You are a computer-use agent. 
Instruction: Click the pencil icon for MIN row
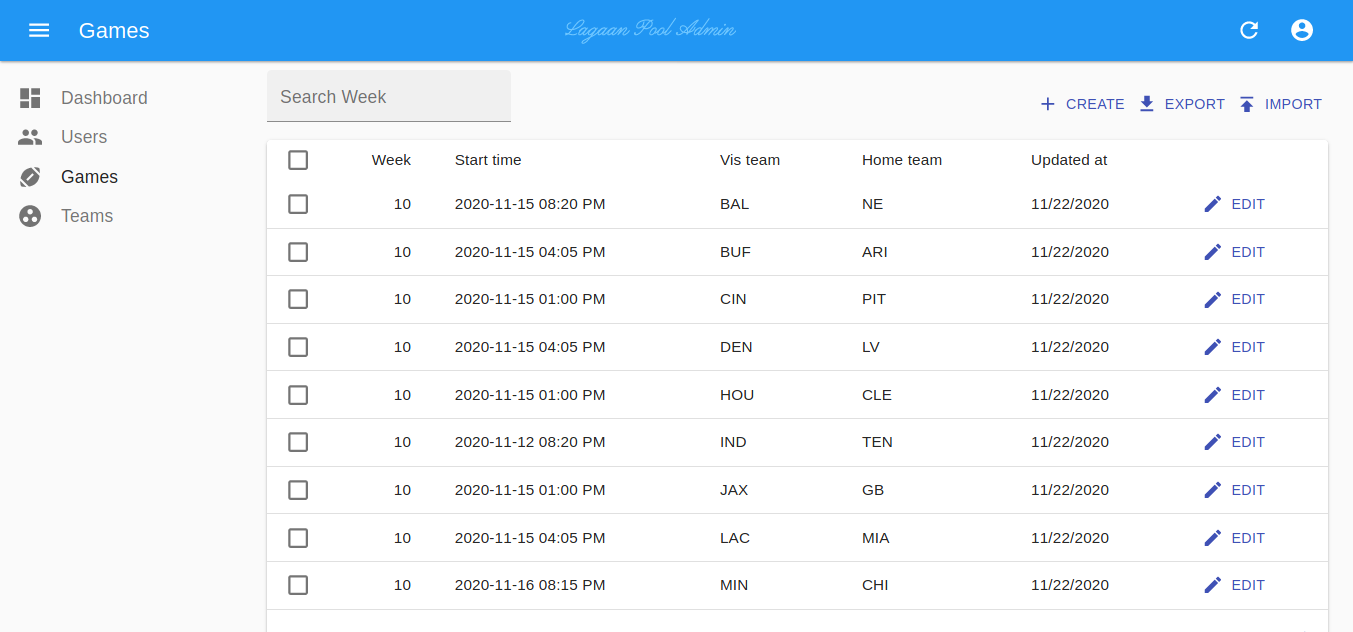coord(1213,585)
